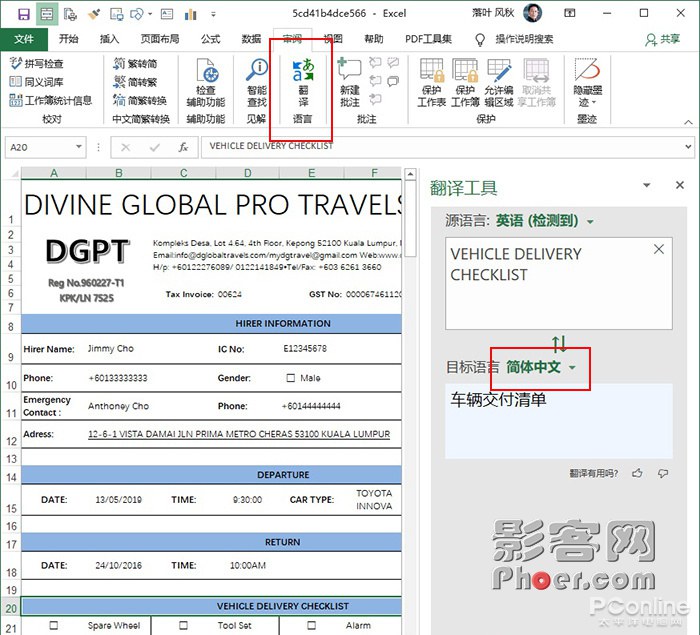Run spelling check 拼写检查
Screen dimensions: 700x635
[x=37, y=63]
